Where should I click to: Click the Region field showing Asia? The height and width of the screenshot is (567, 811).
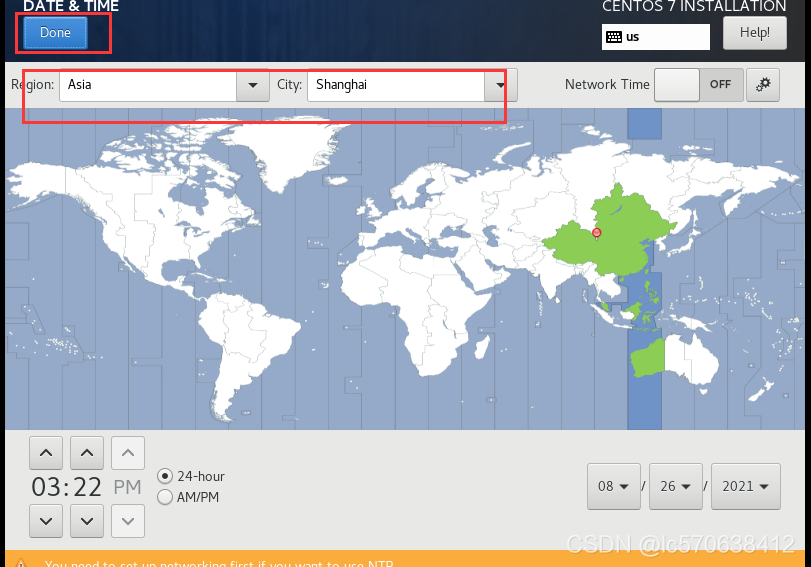[148, 85]
